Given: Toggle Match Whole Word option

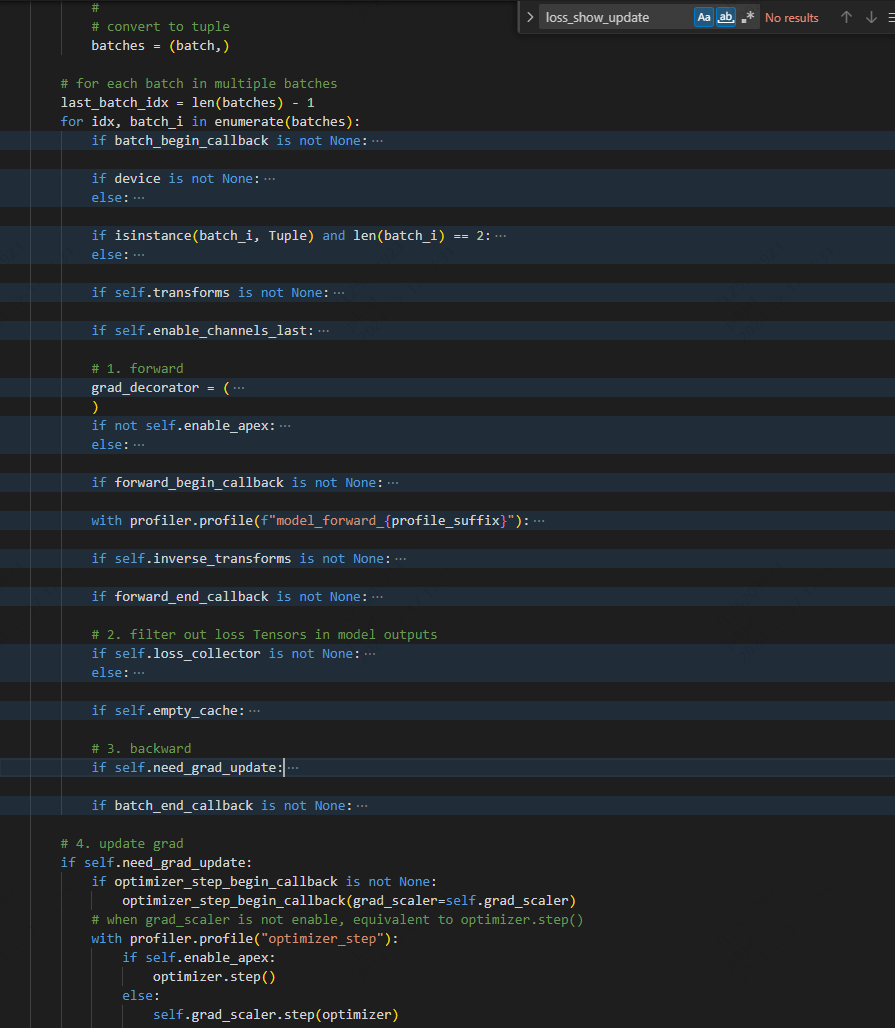Looking at the screenshot, I should tap(726, 17).
